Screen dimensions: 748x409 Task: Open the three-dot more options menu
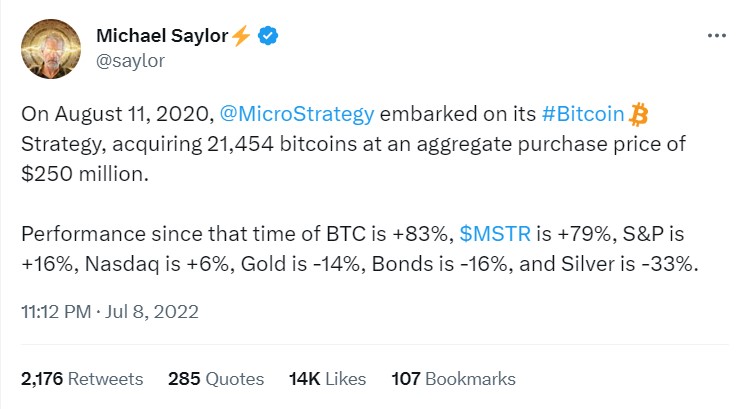point(717,36)
